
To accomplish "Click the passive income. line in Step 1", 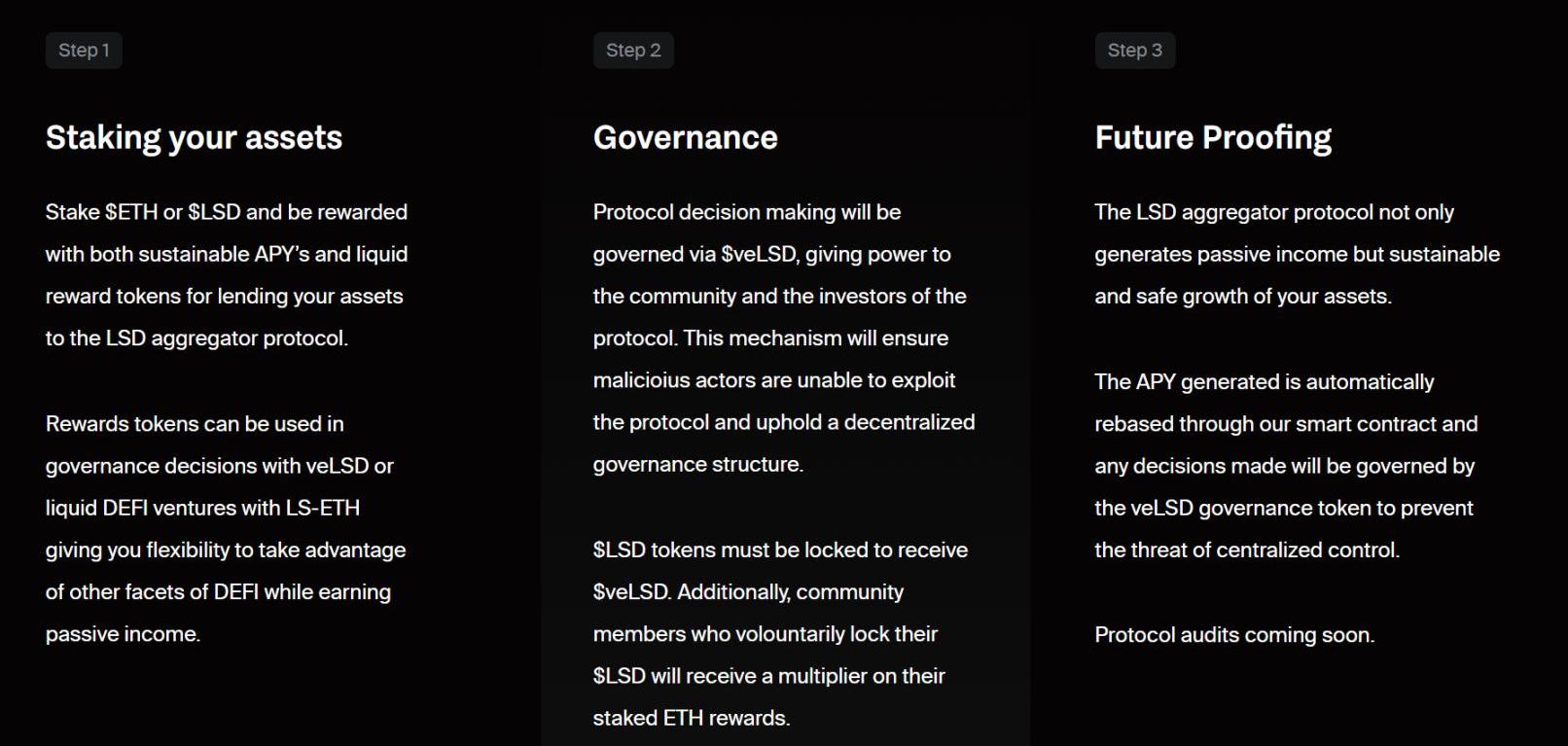I will pos(123,634).
